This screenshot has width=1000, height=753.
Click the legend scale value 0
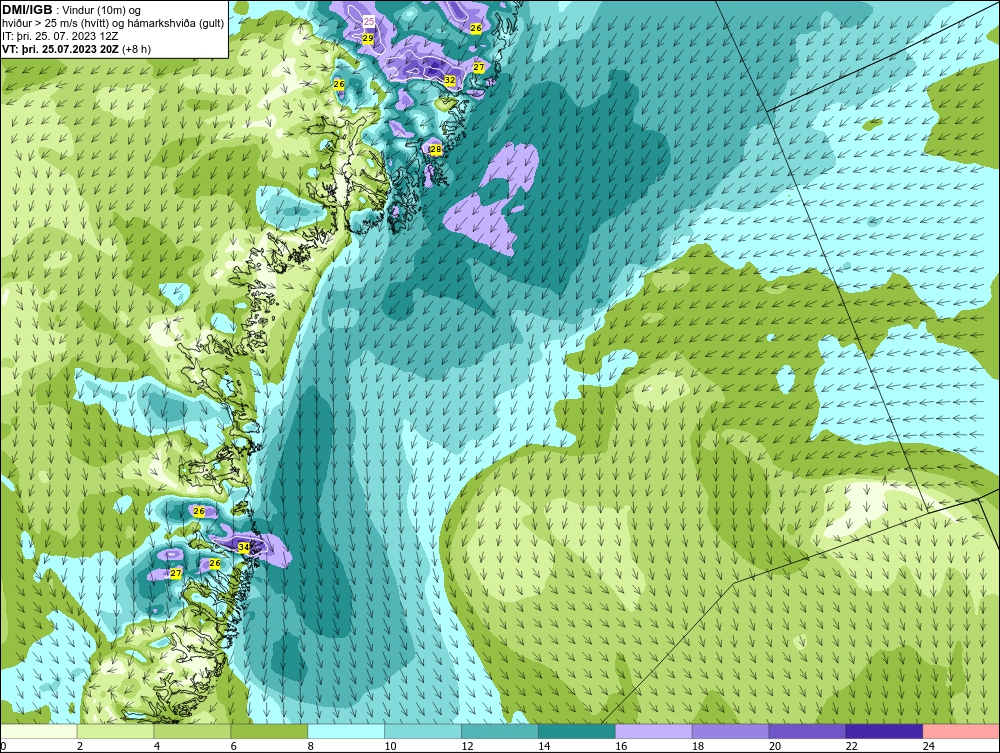pos(3,746)
